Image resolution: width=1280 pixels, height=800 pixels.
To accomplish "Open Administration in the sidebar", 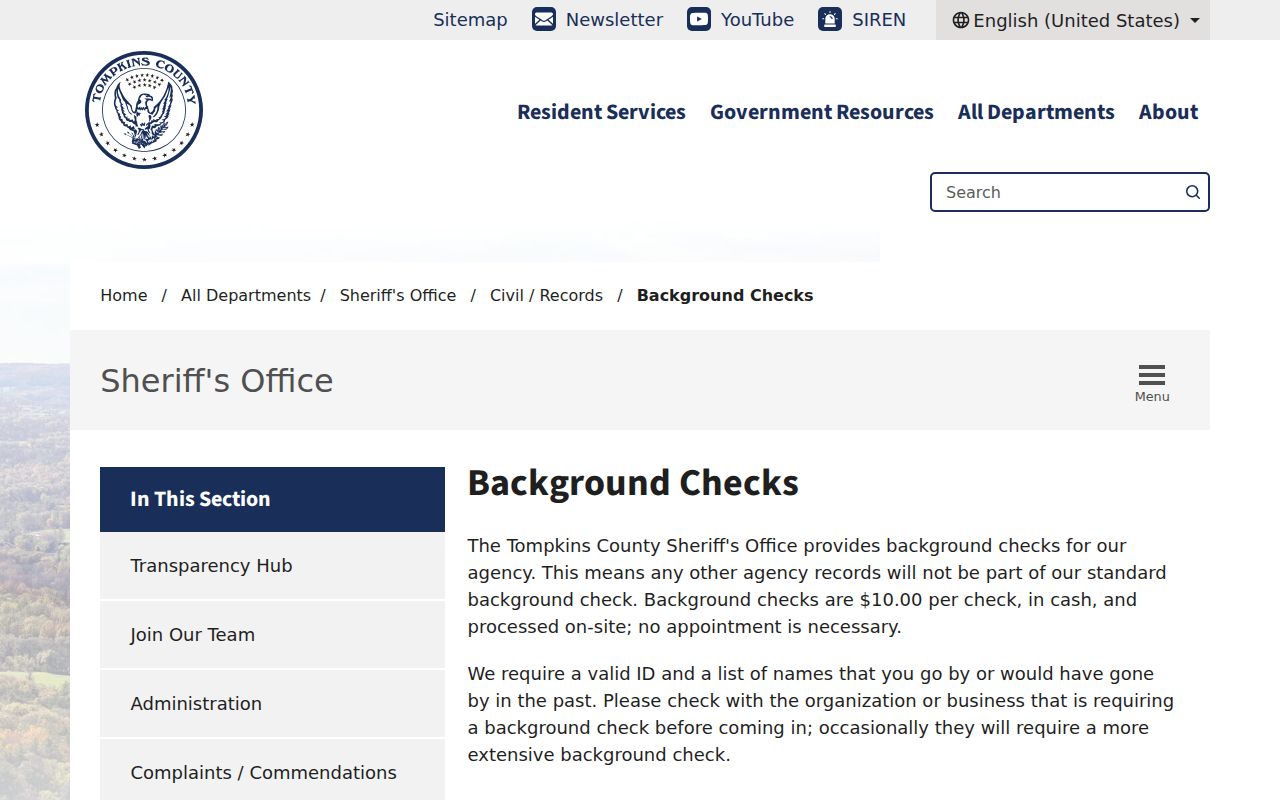I will 272,704.
